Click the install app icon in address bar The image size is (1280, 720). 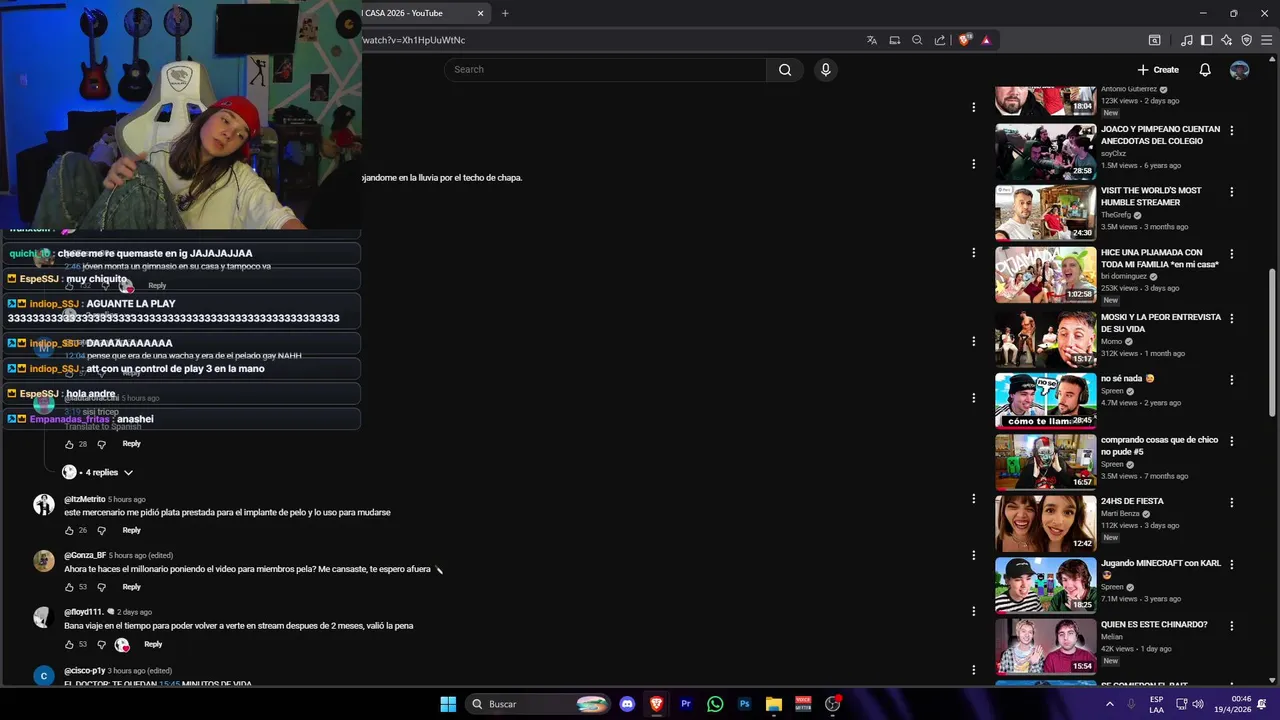895,40
